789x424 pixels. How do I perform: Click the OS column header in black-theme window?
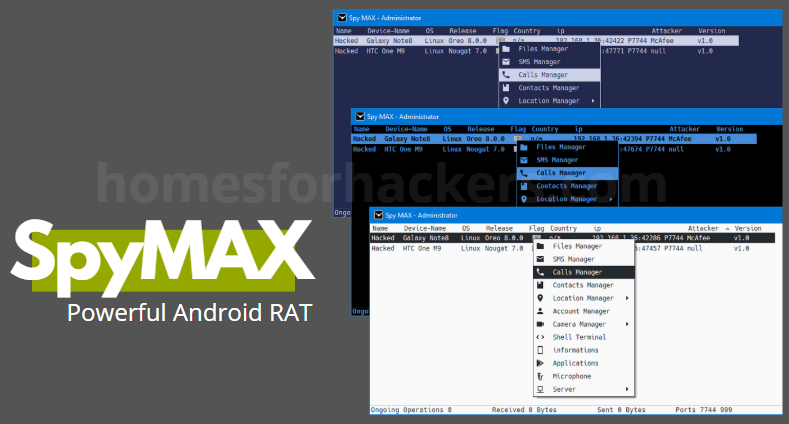pos(447,129)
